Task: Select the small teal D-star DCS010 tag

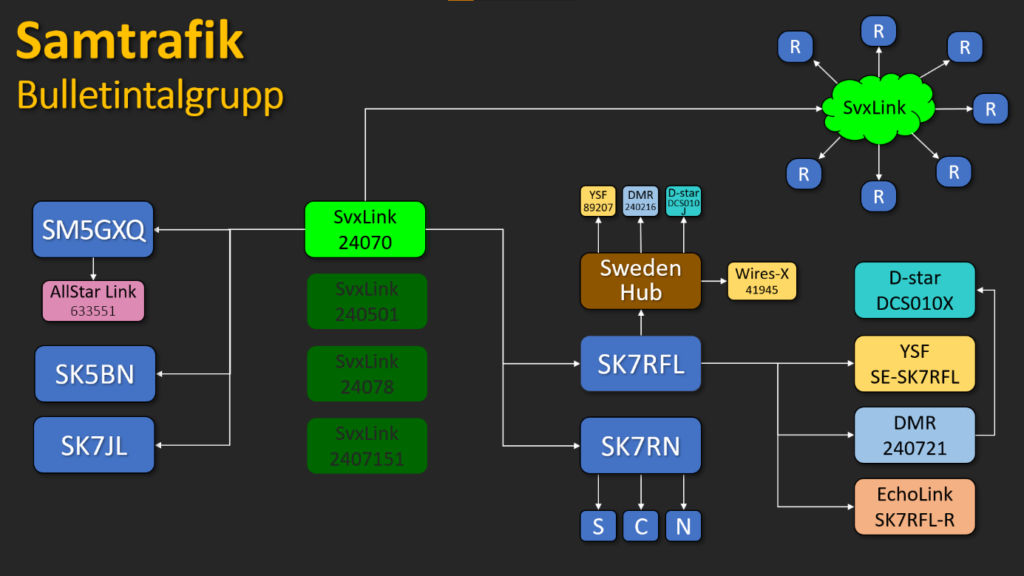Action: coord(684,200)
